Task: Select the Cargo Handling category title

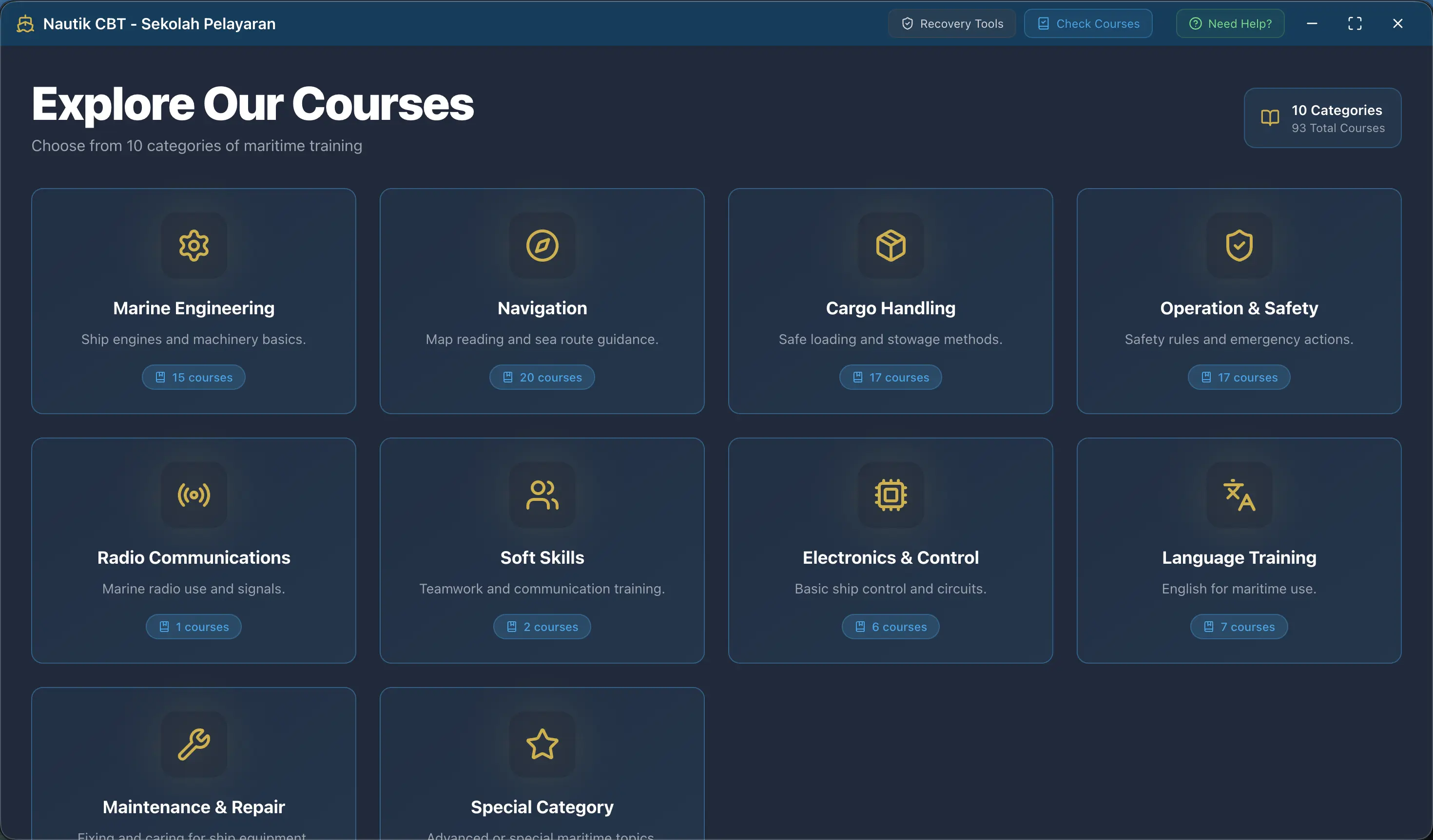Action: click(891, 308)
